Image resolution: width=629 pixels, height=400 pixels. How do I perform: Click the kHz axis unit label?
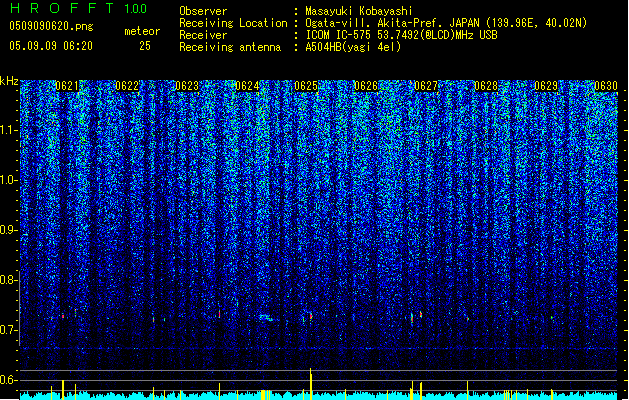(9, 81)
